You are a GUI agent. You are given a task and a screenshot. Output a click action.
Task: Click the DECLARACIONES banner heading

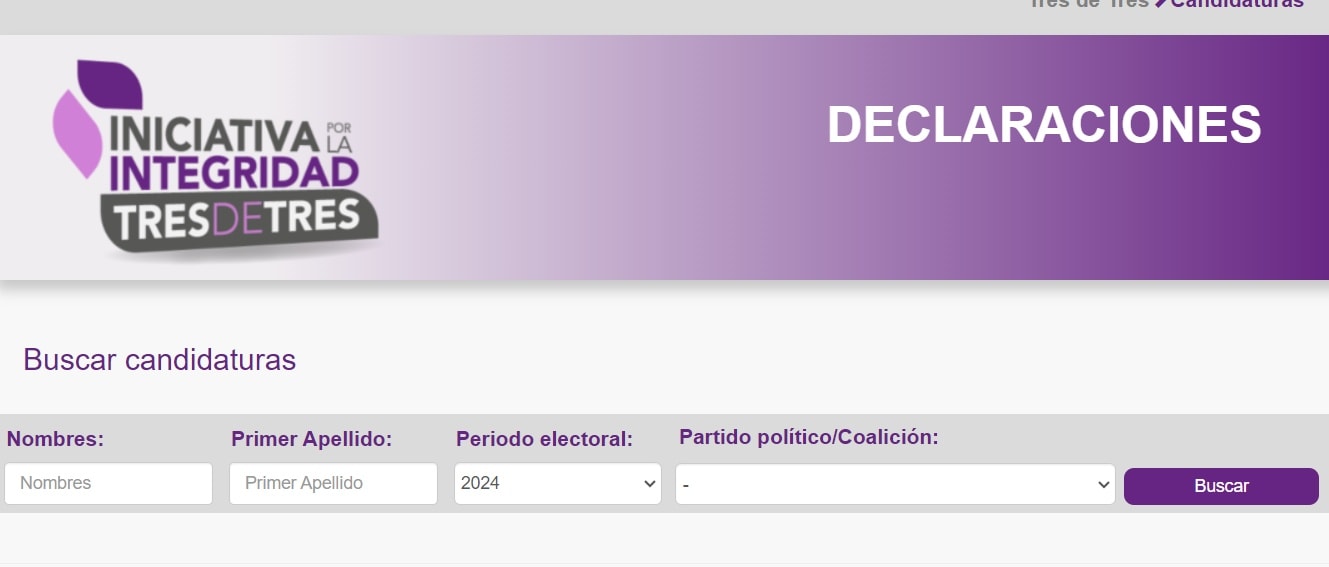pyautogui.click(x=1044, y=125)
